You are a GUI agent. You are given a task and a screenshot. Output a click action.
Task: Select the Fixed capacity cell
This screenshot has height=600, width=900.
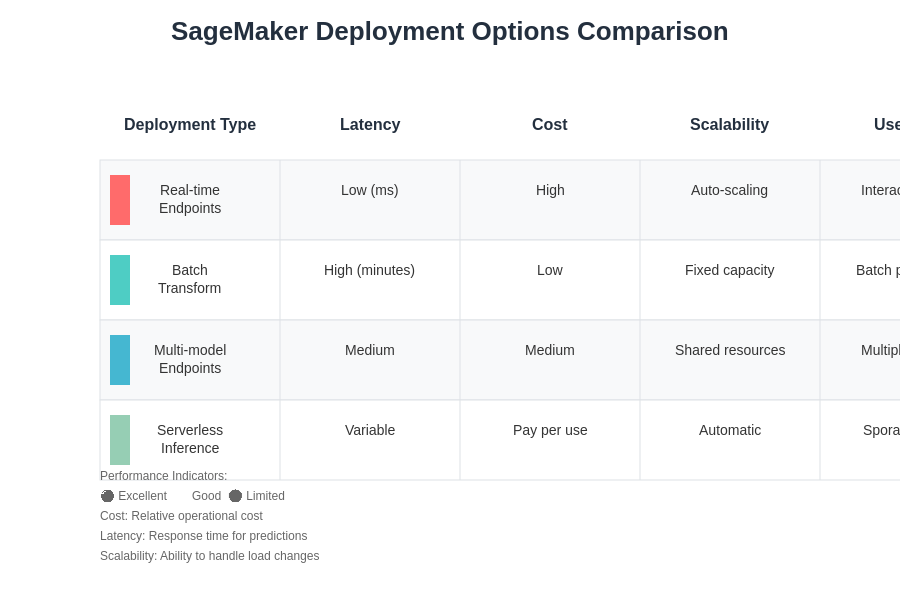point(729,270)
